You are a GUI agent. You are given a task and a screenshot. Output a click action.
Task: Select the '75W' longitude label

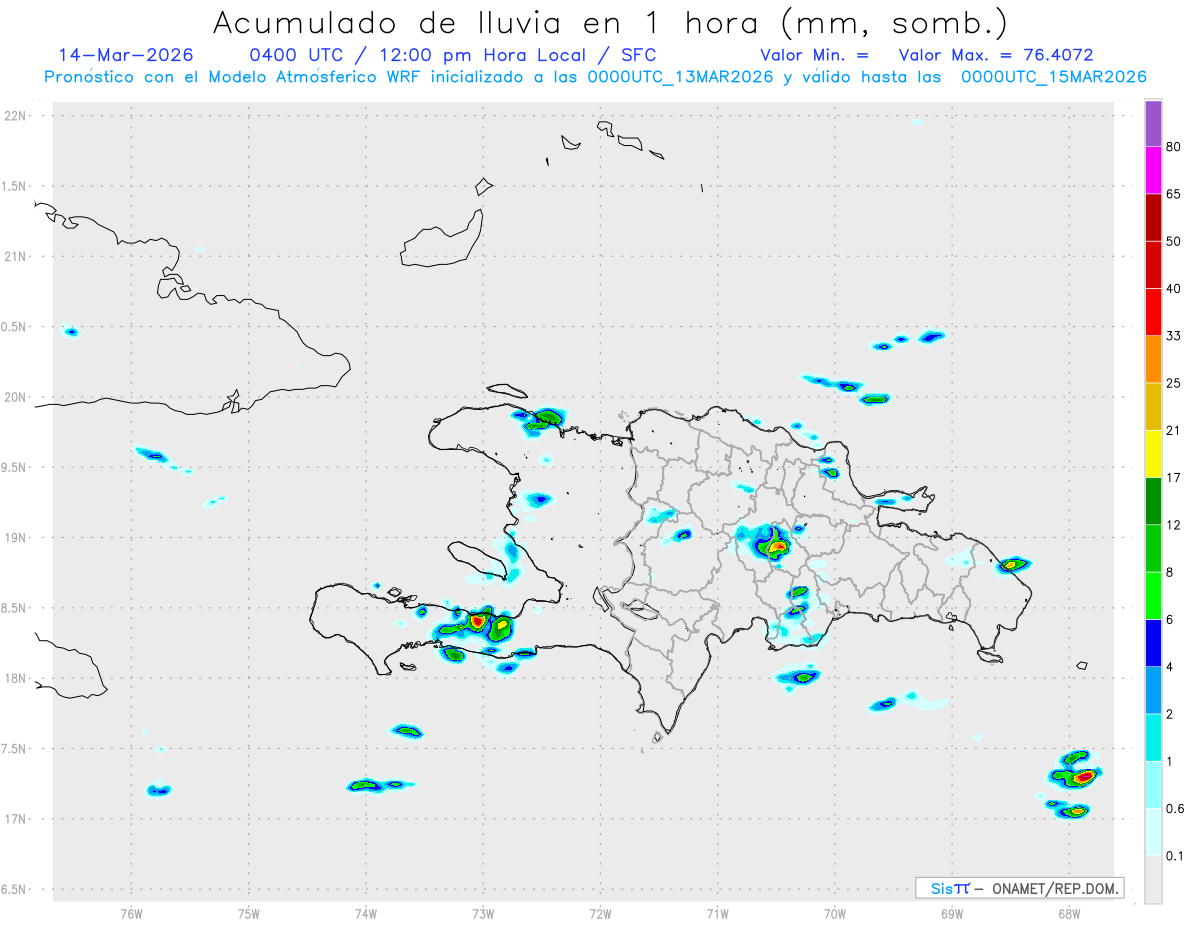pyautogui.click(x=249, y=915)
